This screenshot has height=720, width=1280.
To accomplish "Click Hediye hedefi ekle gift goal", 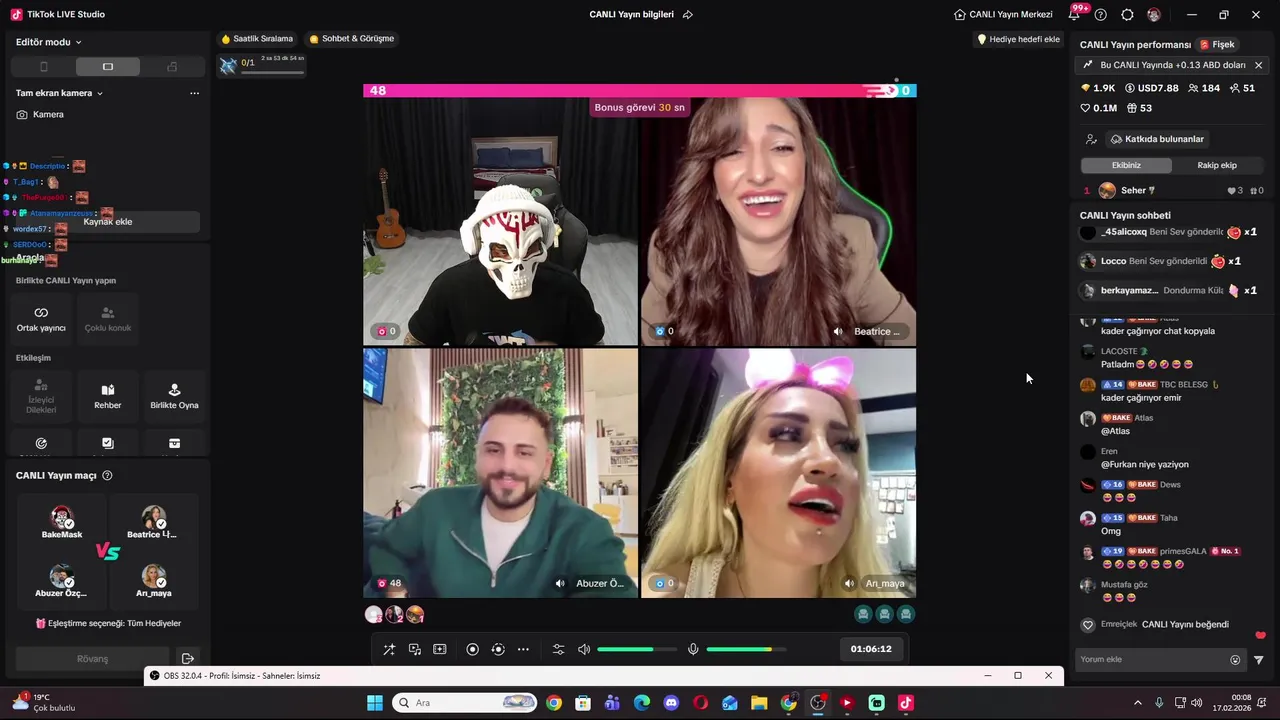I will (1018, 39).
